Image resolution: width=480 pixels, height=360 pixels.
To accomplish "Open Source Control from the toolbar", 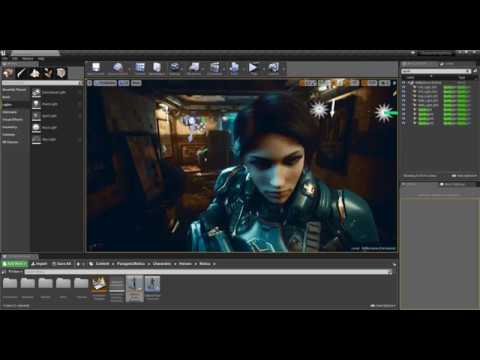I will (x=117, y=69).
